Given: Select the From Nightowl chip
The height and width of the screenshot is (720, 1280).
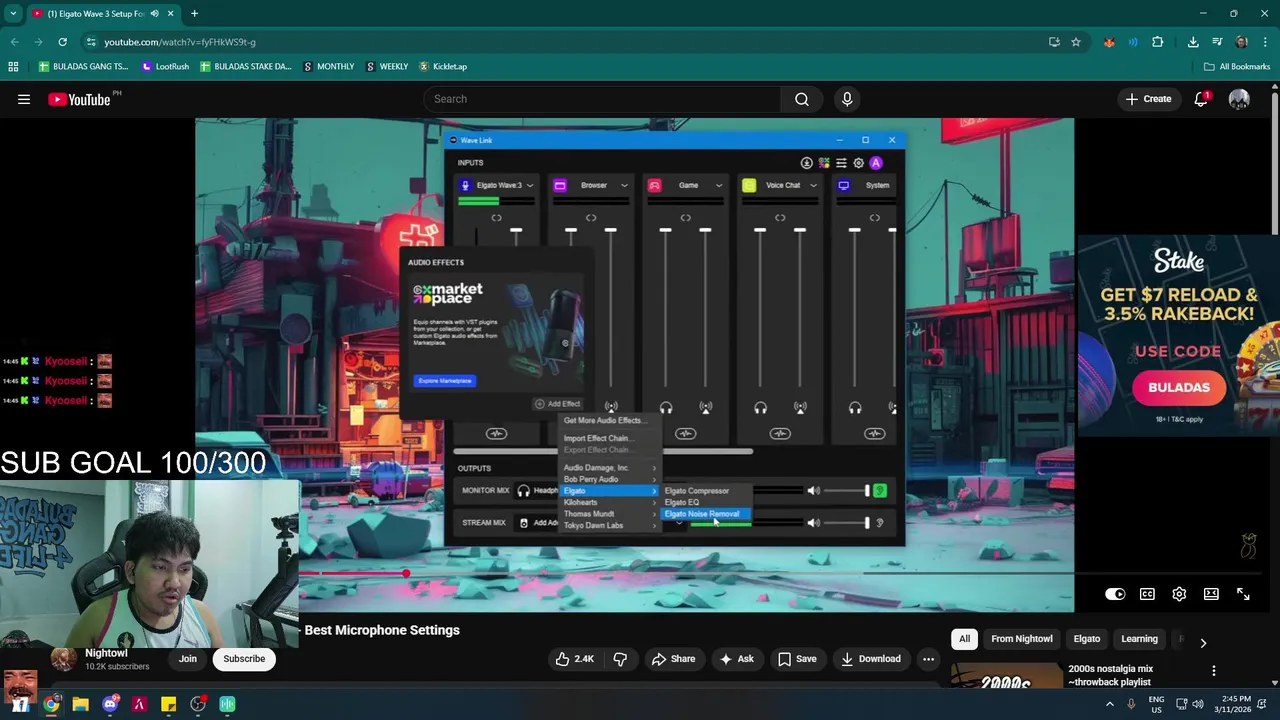Looking at the screenshot, I should coord(1022,639).
